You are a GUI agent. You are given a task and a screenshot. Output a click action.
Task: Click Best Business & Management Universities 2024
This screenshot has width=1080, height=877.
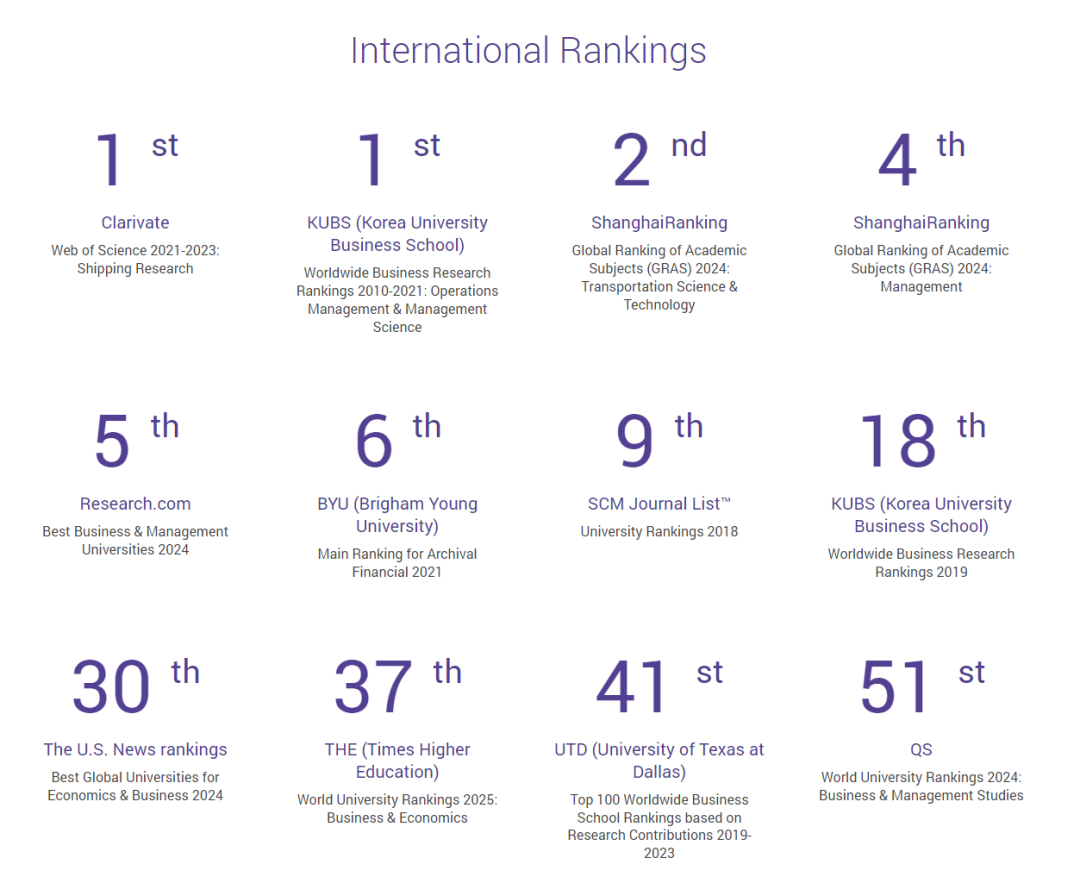[135, 541]
